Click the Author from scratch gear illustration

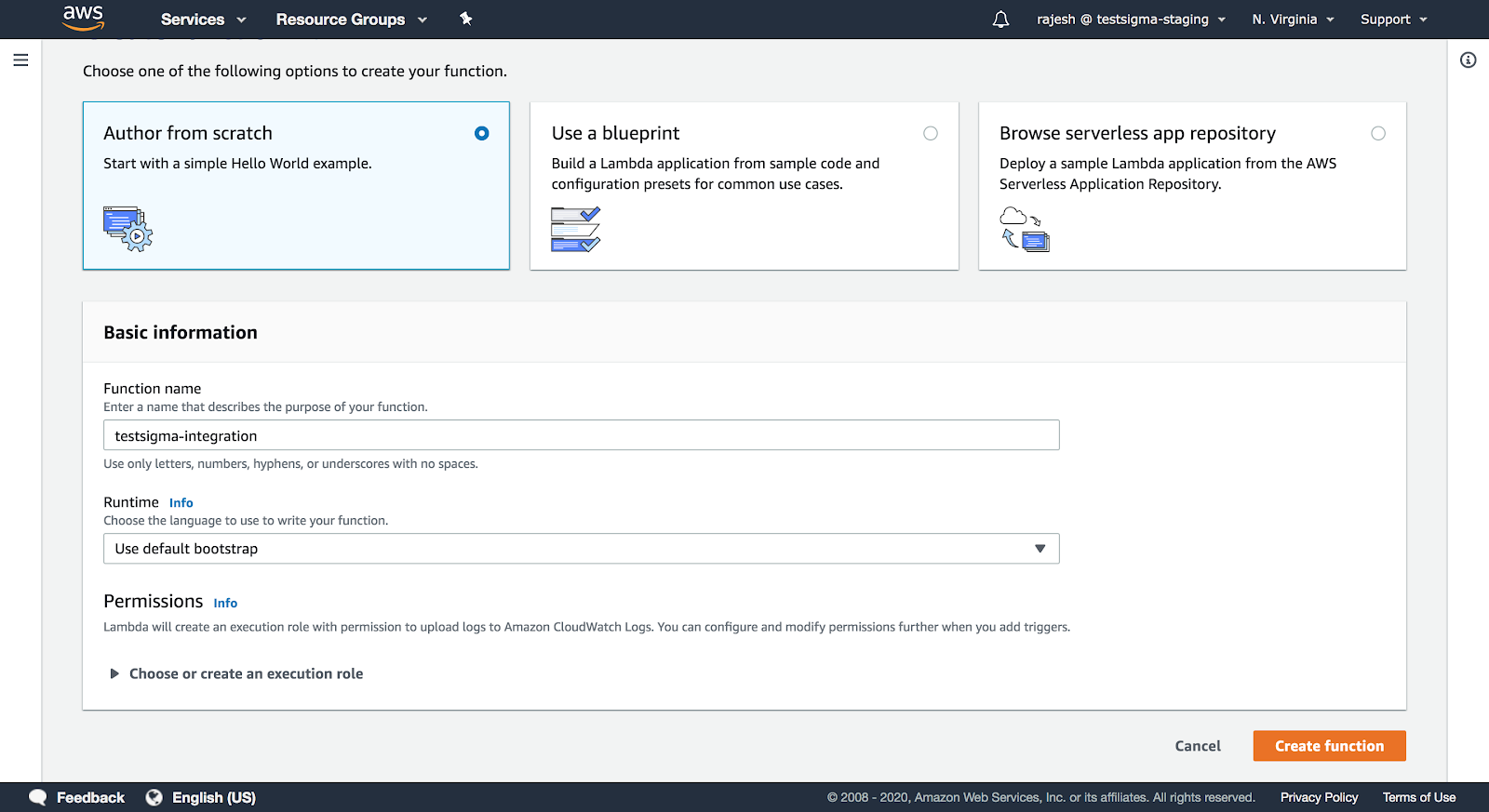pos(127,229)
